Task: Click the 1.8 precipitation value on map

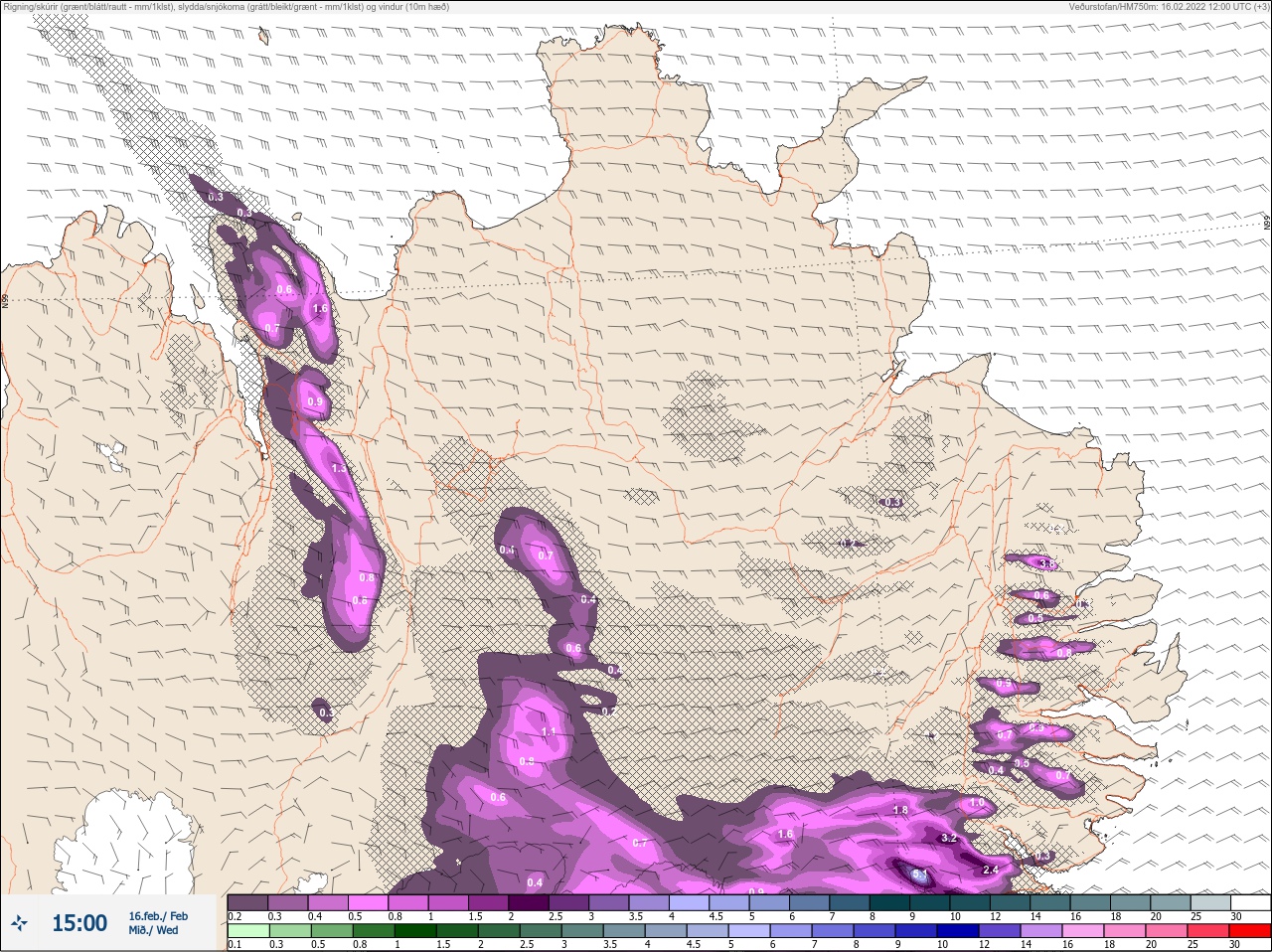Action: 900,810
